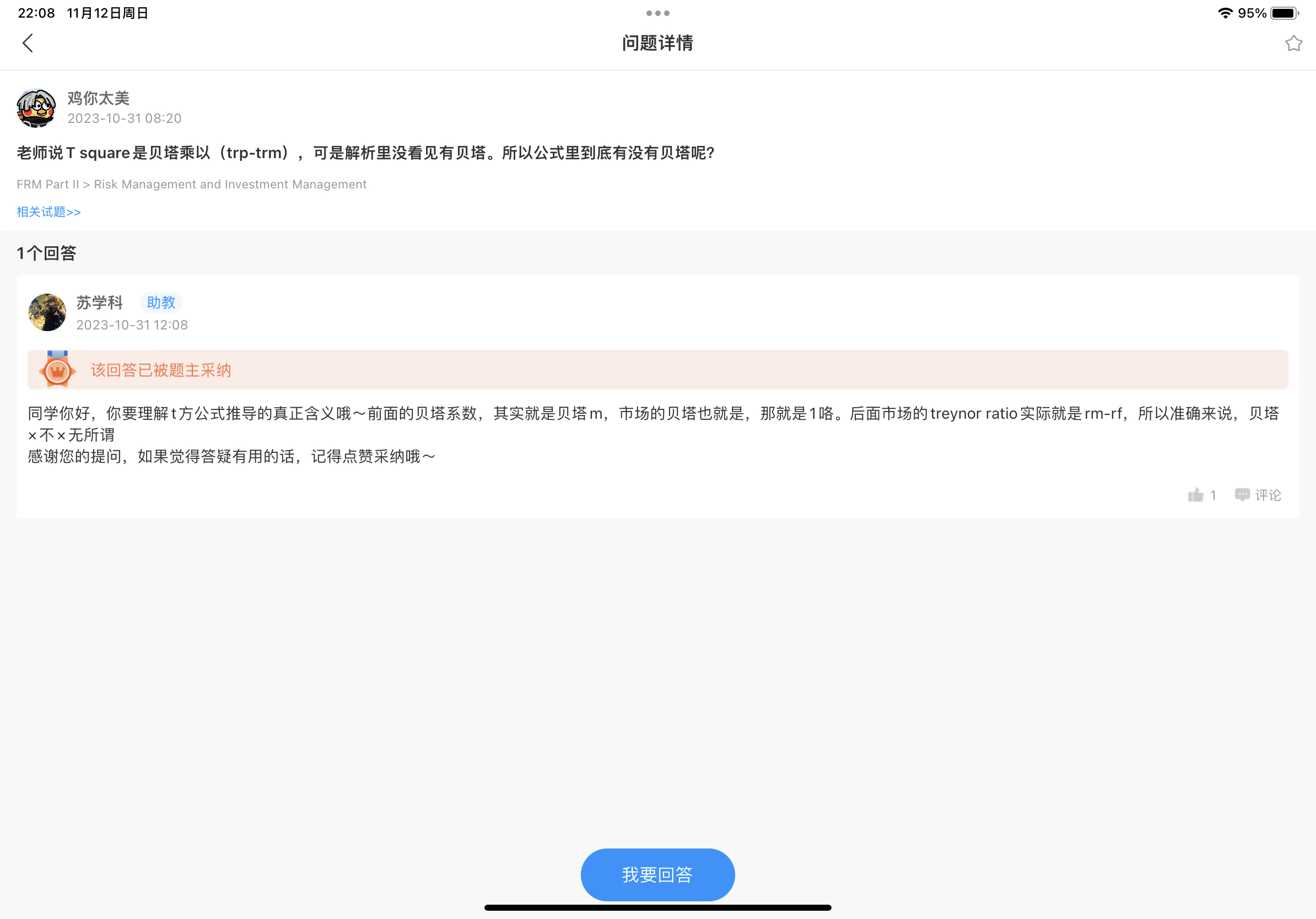Tap the three-dot multitasking indicator
Screen dimensions: 1316x919
click(x=657, y=13)
